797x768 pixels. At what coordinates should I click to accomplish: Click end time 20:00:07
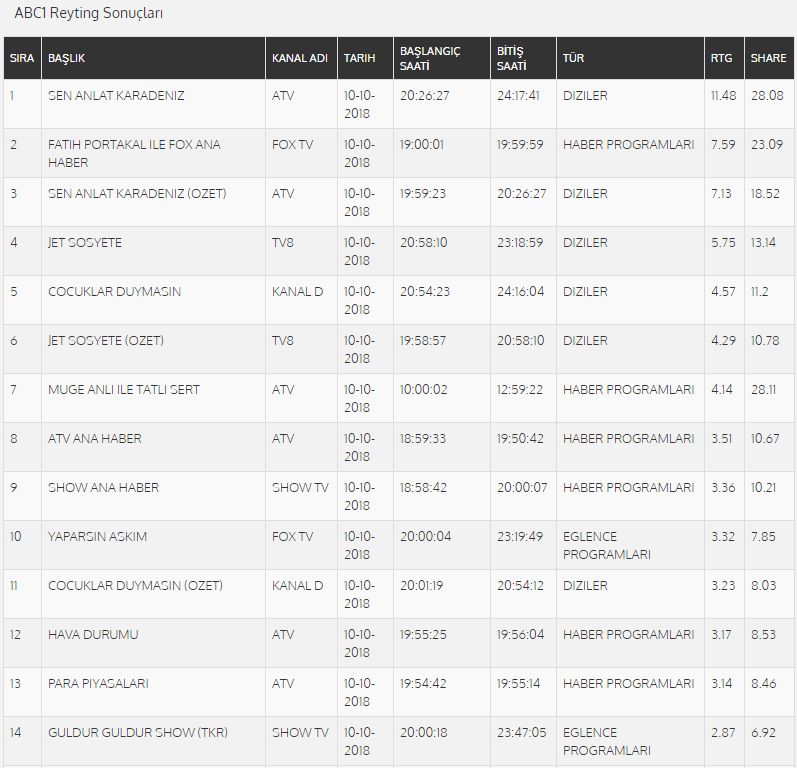522,488
